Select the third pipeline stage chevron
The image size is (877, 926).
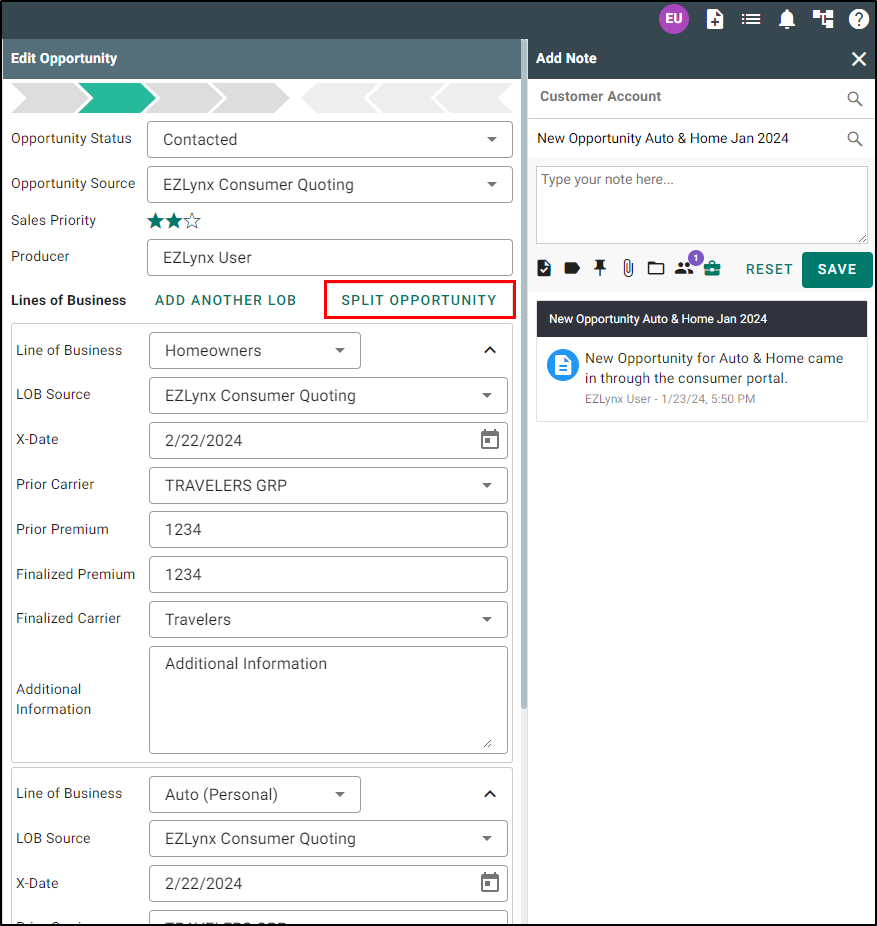[x=184, y=97]
